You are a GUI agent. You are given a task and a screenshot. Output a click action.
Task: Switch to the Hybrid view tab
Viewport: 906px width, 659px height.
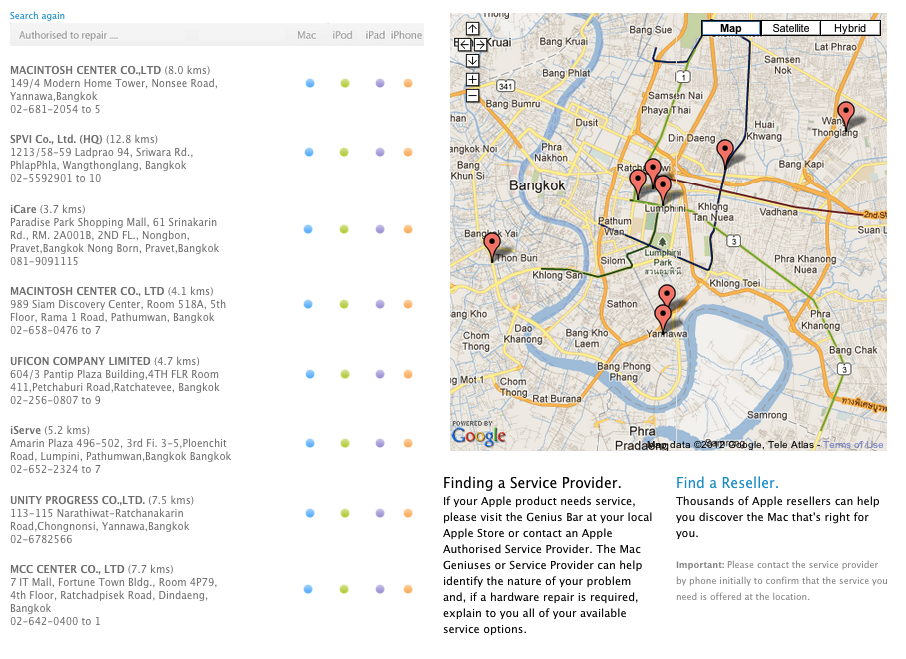click(849, 28)
